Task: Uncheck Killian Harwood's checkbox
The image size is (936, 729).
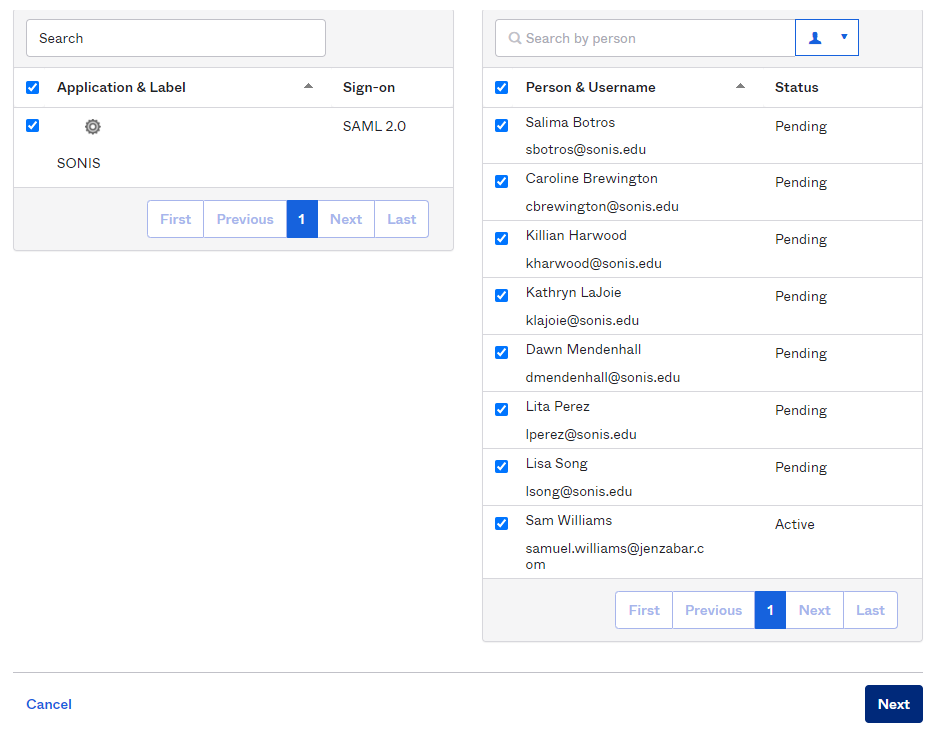Action: (501, 239)
